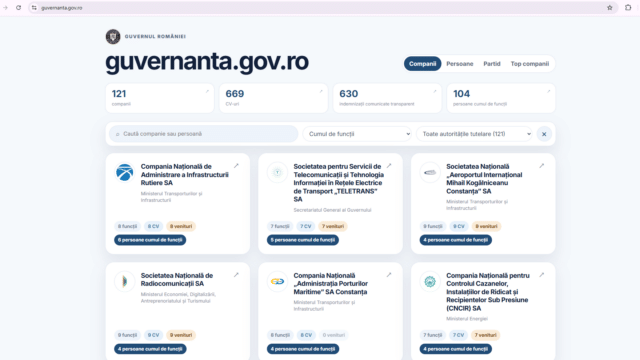Click search magnifier icon in search field
Image resolution: width=640 pixels, height=360 pixels.
(x=118, y=134)
